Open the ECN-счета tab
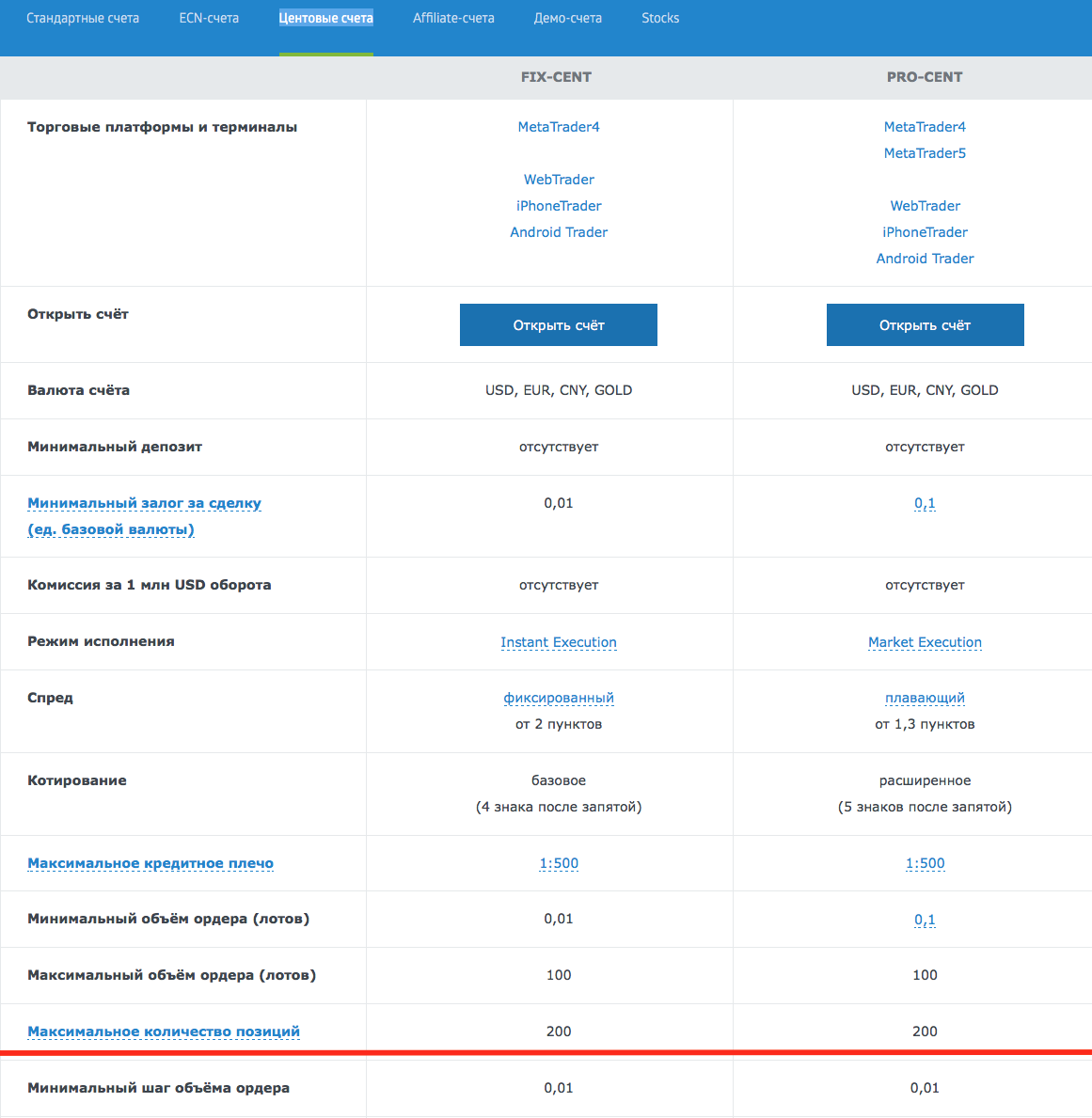Screen dimensions: 1092x1118 pos(209,18)
